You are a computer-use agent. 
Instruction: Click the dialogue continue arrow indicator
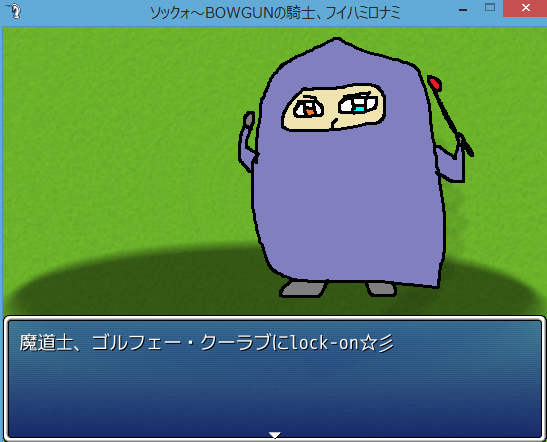coord(275,435)
